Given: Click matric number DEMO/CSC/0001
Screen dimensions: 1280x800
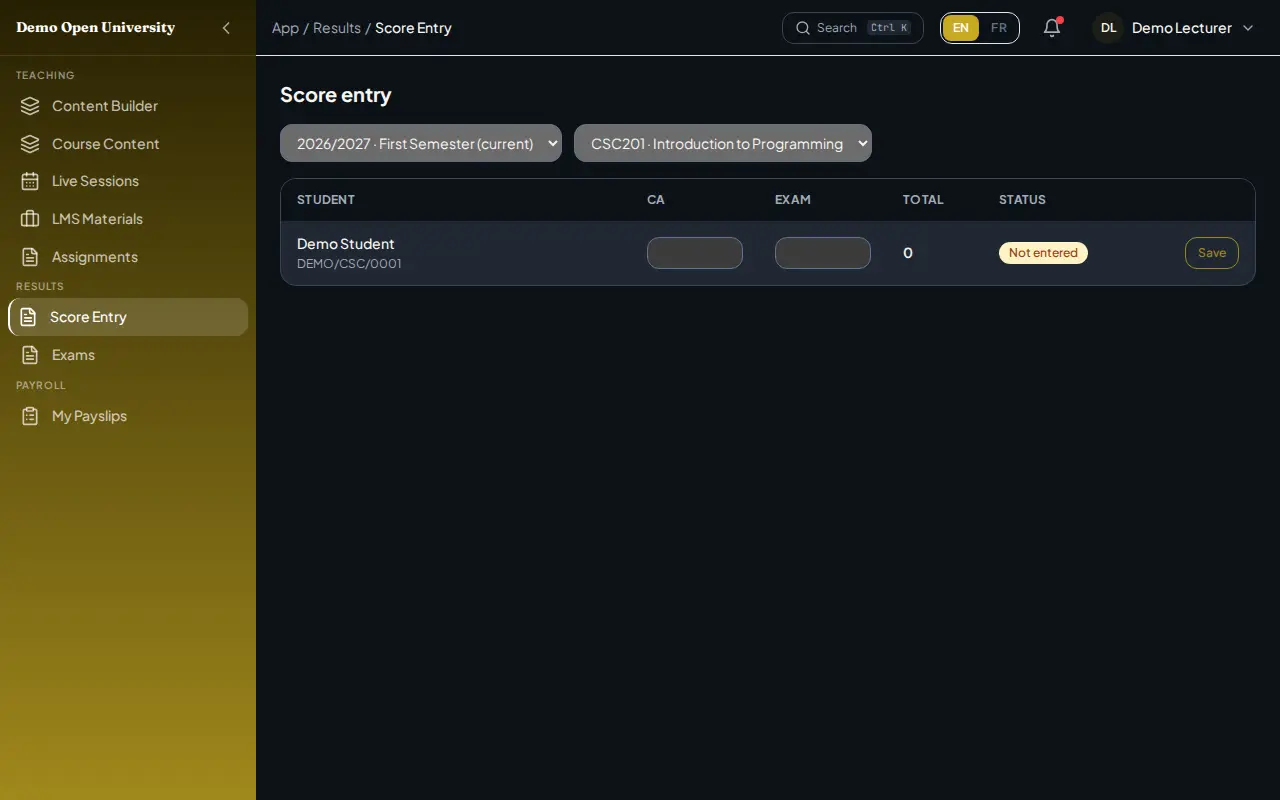Looking at the screenshot, I should [349, 264].
